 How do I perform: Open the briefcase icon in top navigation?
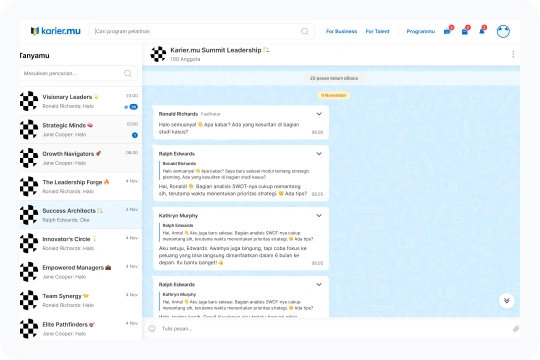point(447,31)
